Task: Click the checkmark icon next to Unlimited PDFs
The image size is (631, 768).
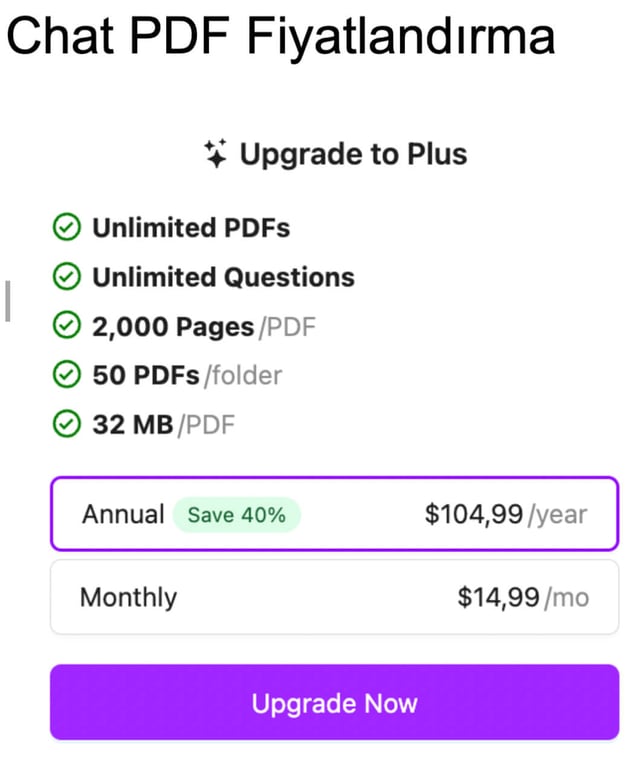Action: [x=66, y=228]
